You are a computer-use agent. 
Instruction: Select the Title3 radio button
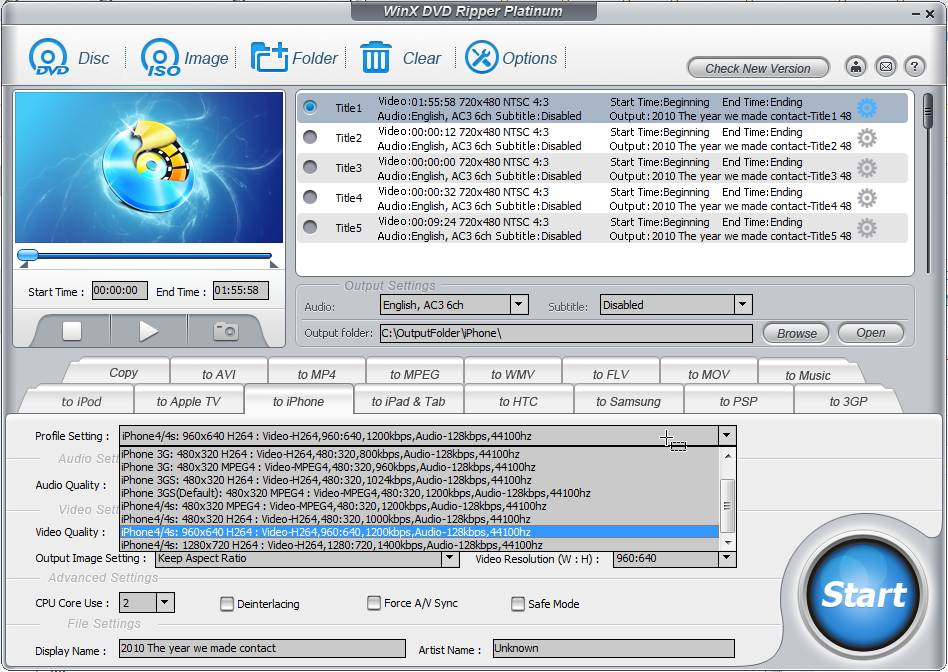[310, 167]
